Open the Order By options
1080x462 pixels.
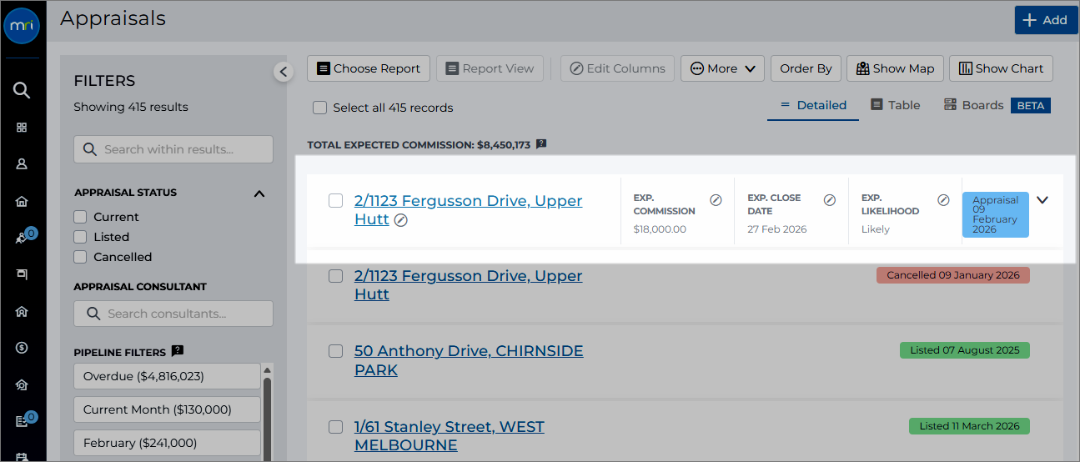(x=806, y=69)
